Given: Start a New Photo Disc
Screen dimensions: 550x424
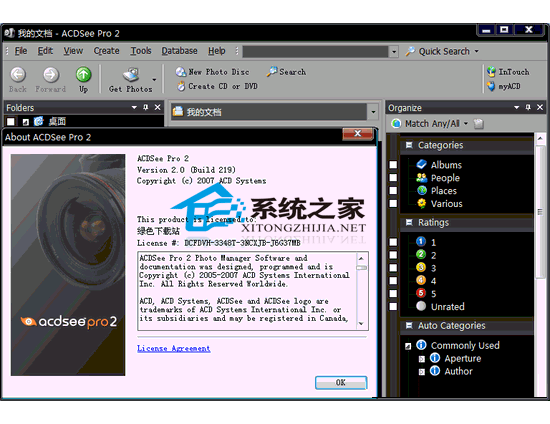Looking at the screenshot, I should tap(213, 72).
